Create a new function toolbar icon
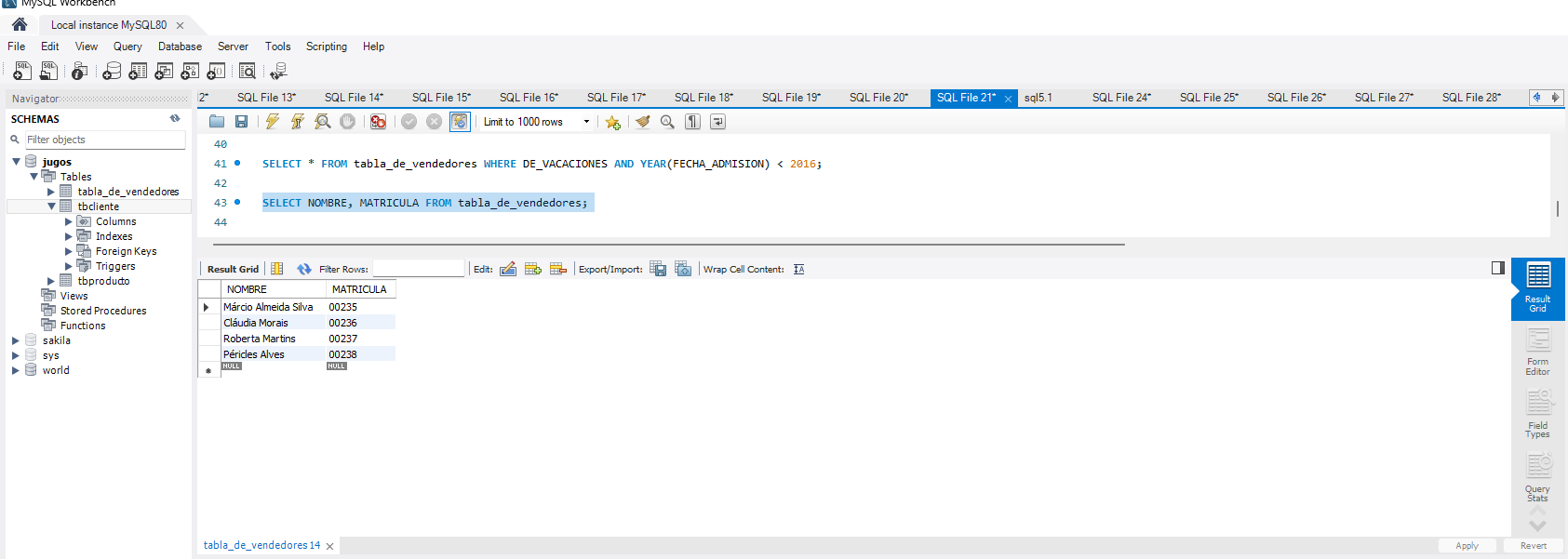This screenshot has height=559, width=1568. click(216, 71)
